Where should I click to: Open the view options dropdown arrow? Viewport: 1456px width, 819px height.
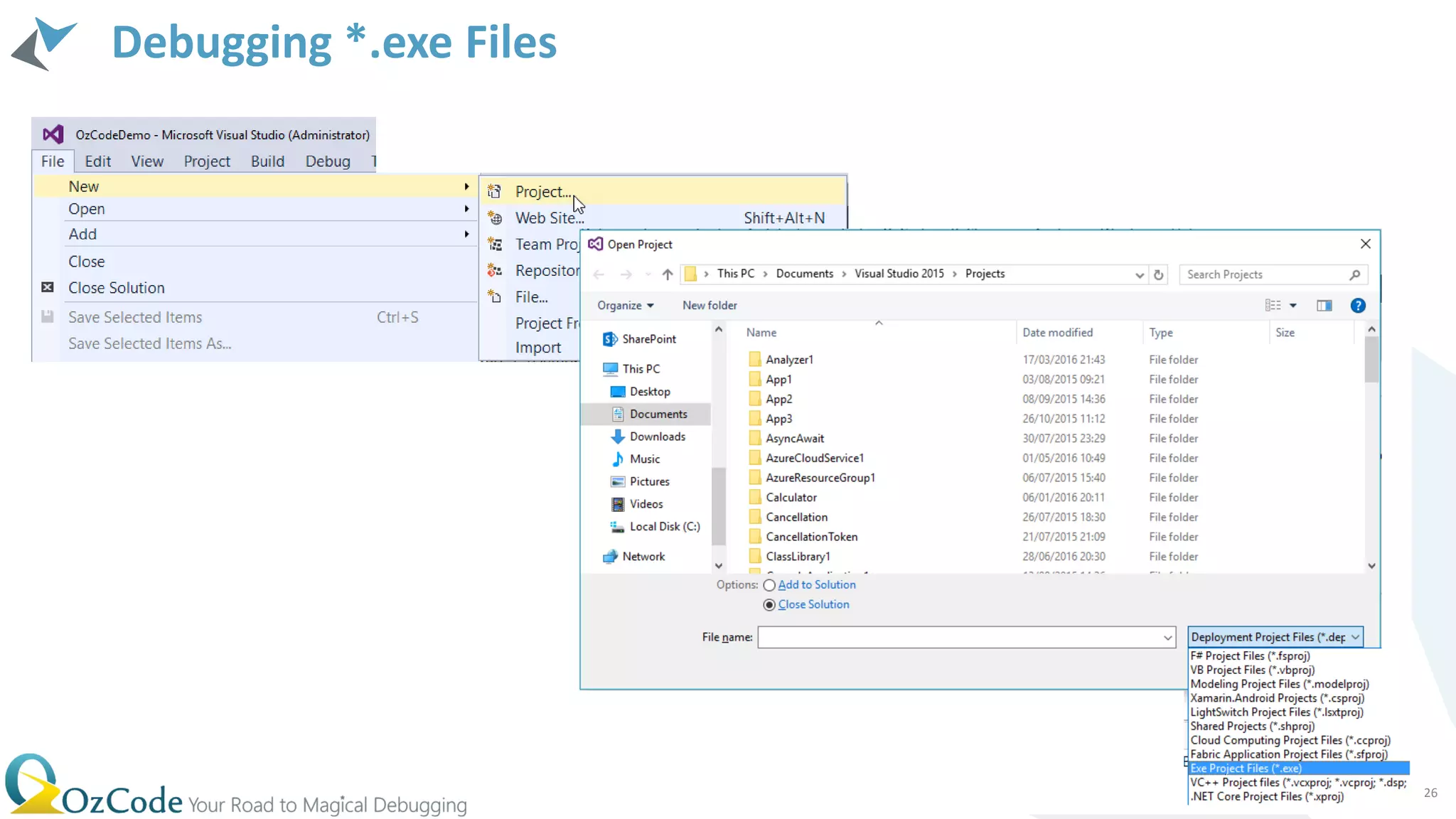(1293, 305)
